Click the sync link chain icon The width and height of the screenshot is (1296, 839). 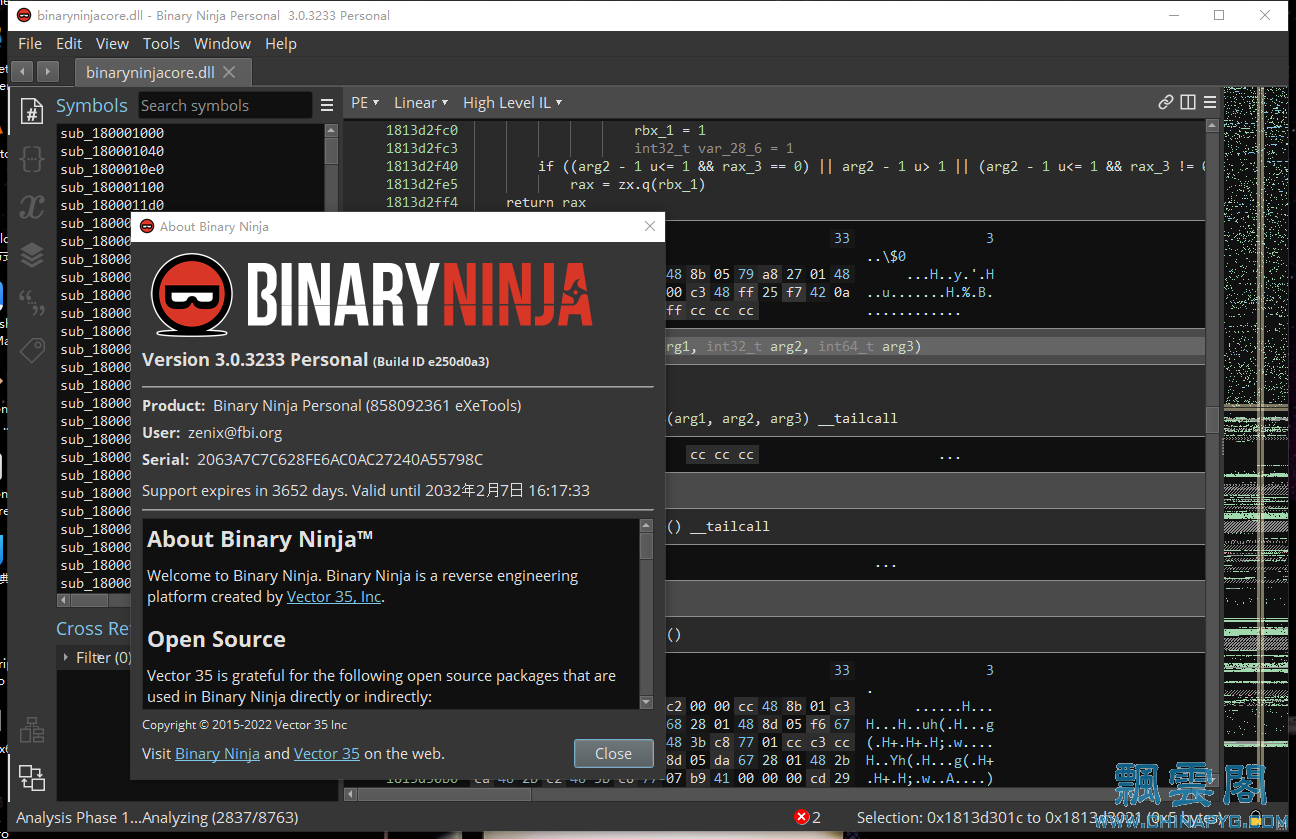[x=1166, y=102]
